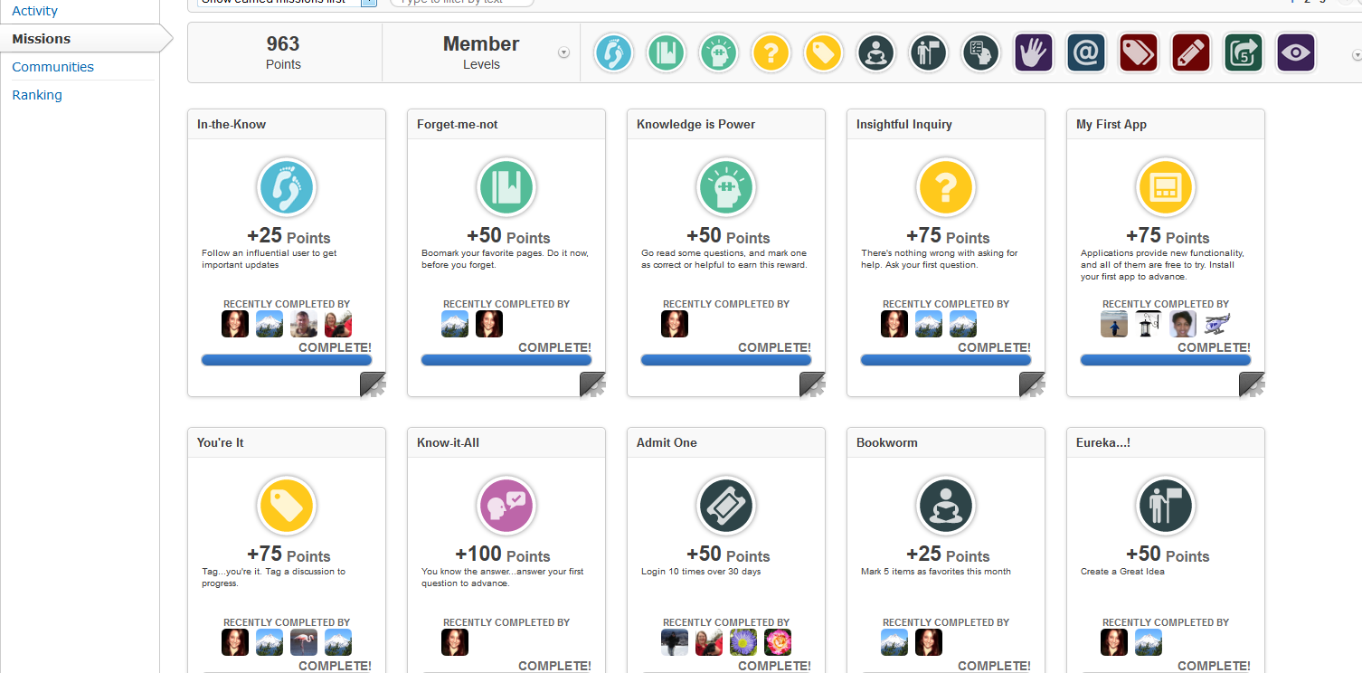Open the lightbulb-head badge in the badge strip
This screenshot has height=673, width=1362.
pyautogui.click(x=718, y=53)
